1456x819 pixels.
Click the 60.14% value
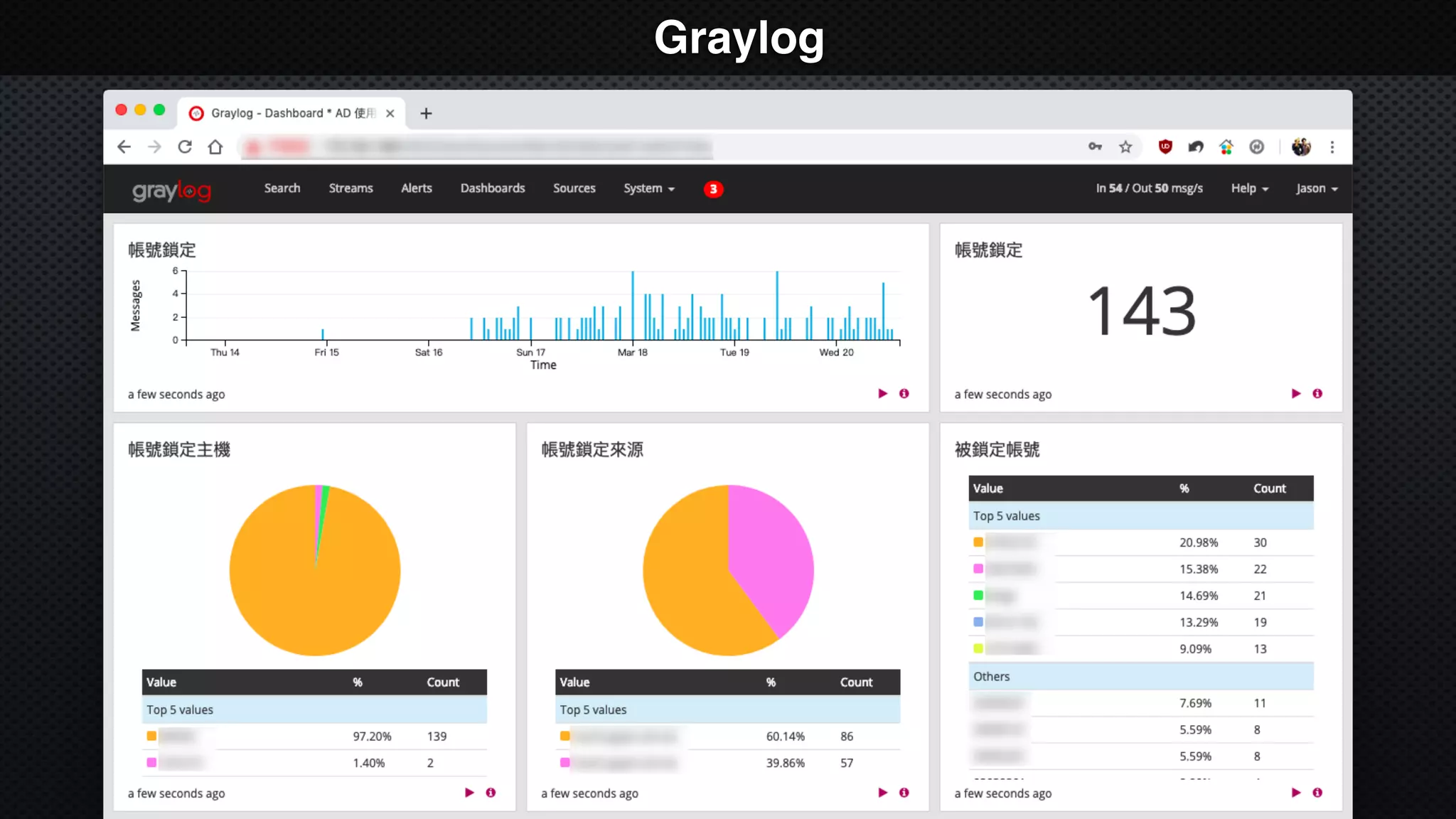coord(786,737)
